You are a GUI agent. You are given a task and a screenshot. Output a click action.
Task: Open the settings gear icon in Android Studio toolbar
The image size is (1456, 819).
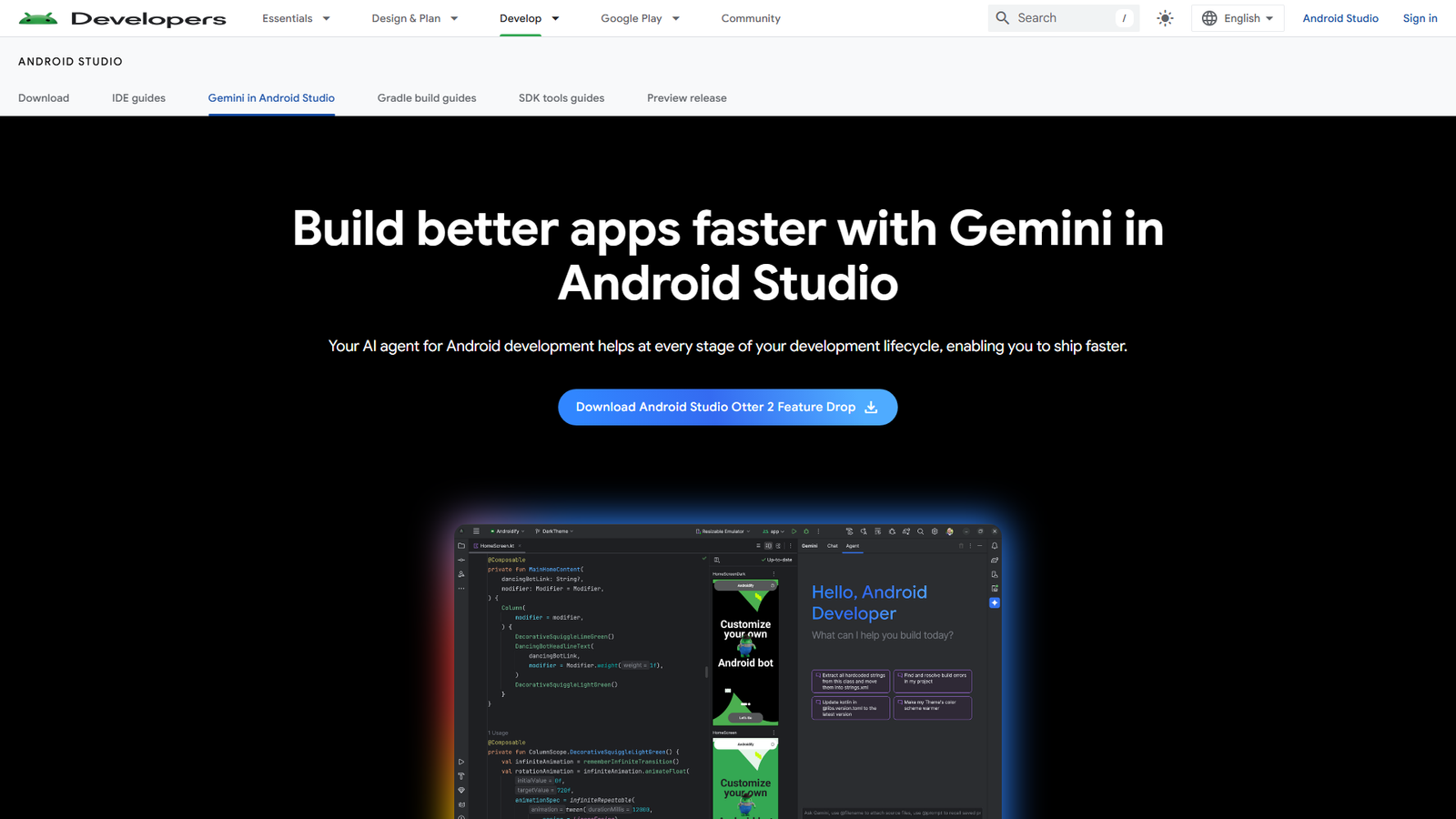pos(935,531)
